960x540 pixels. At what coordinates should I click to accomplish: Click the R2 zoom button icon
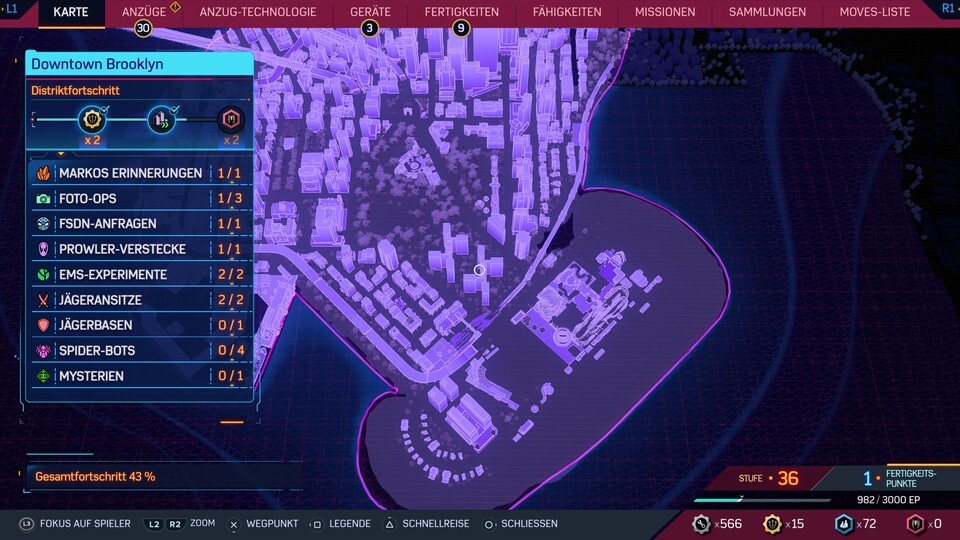pyautogui.click(x=175, y=524)
